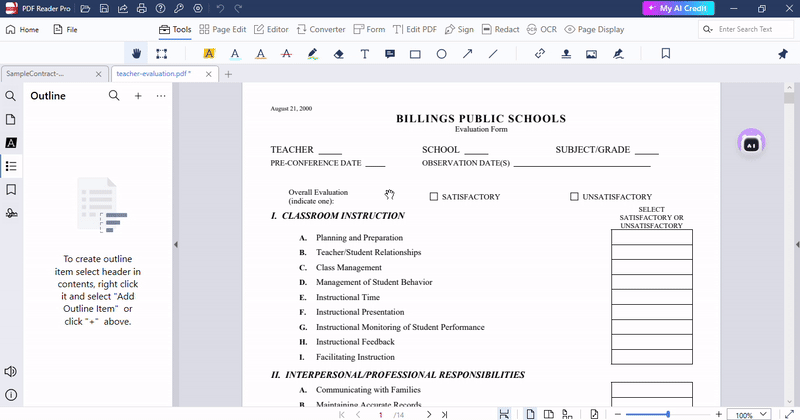Open the page thumbnails panel in the sidebar
This screenshot has height=420, width=800.
(11, 119)
